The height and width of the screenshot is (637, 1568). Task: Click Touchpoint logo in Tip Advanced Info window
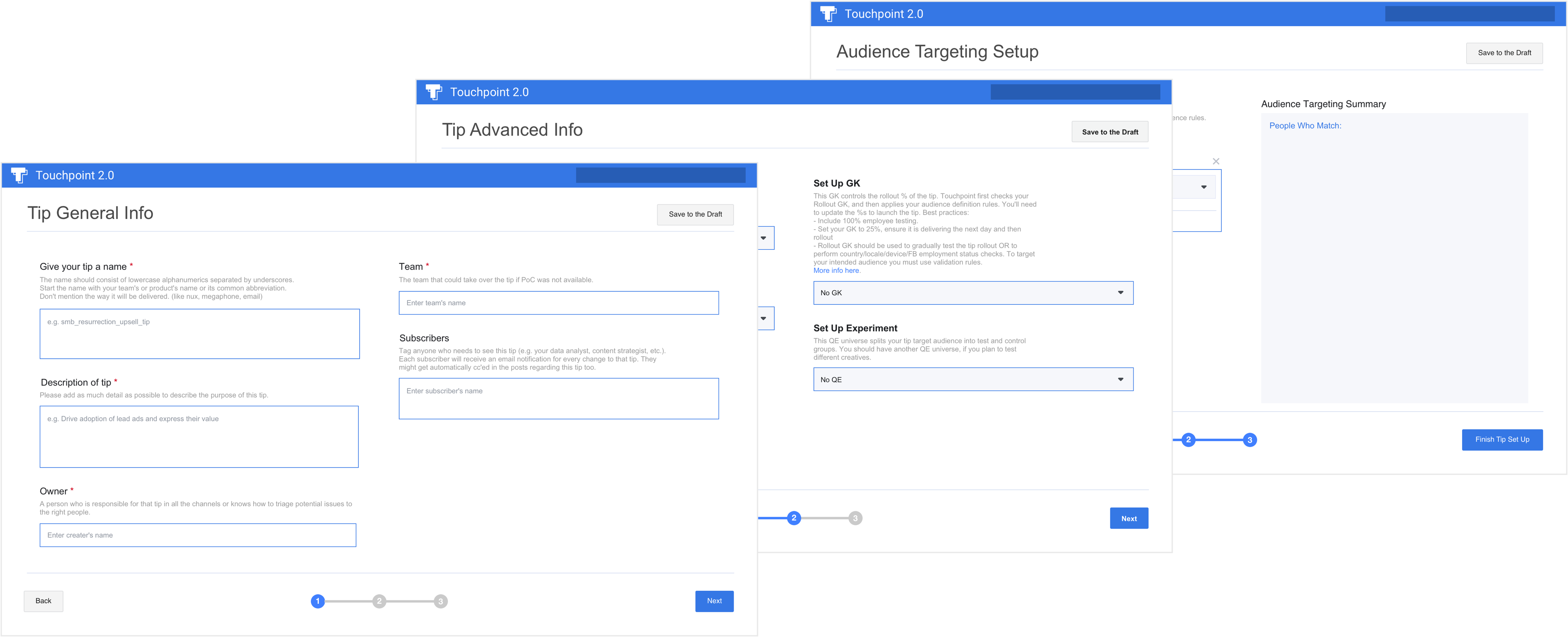[434, 92]
